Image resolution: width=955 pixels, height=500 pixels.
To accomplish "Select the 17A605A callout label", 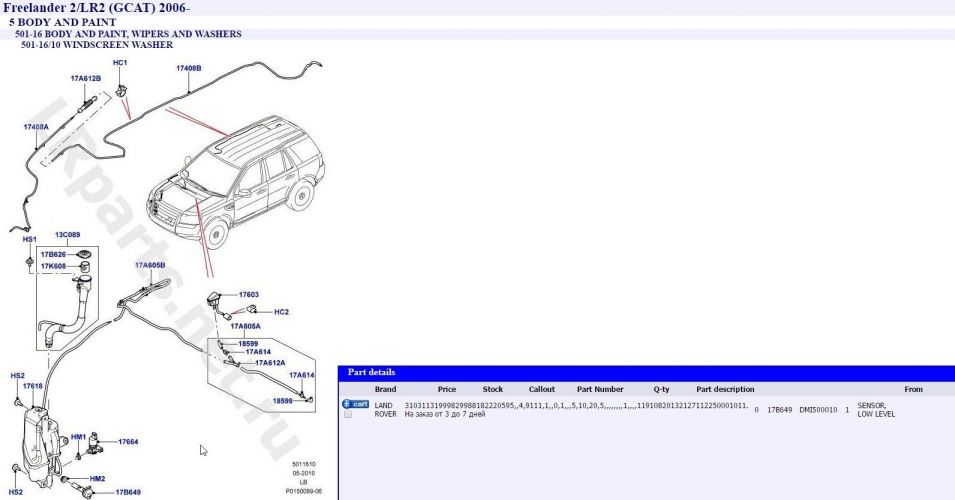I will 245,326.
